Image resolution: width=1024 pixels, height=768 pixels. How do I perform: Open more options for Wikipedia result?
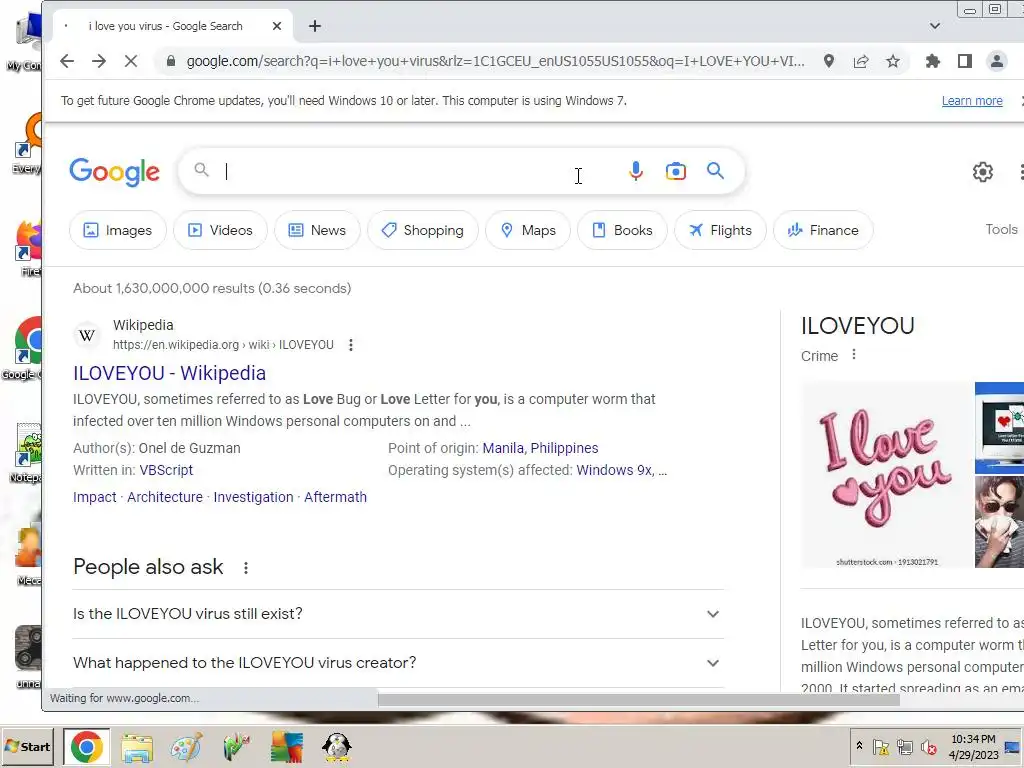pos(351,345)
